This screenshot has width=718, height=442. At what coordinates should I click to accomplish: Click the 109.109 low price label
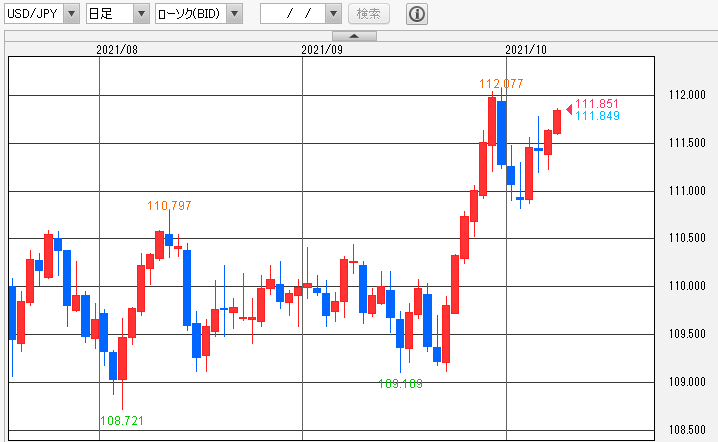(x=400, y=384)
